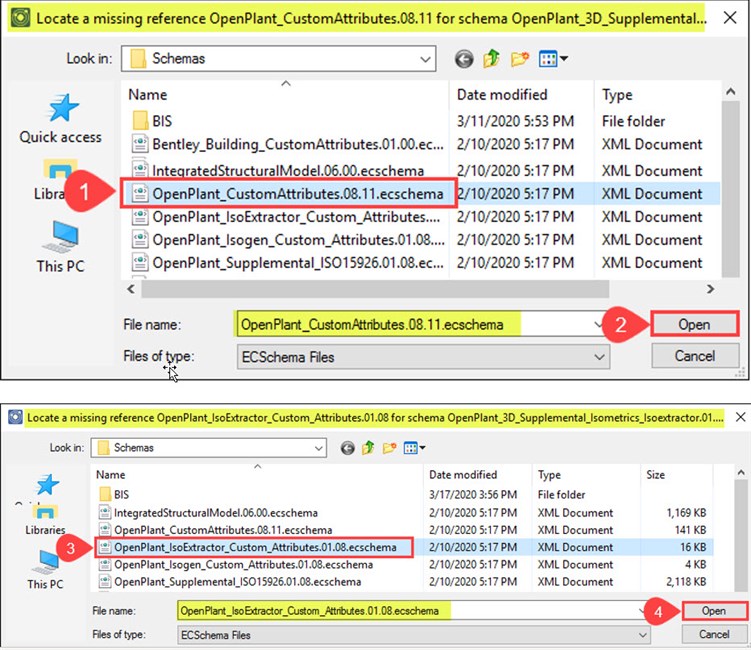Screen dimensions: 751x650
Task: Click Open button in top dialog
Action: pyautogui.click(x=694, y=324)
